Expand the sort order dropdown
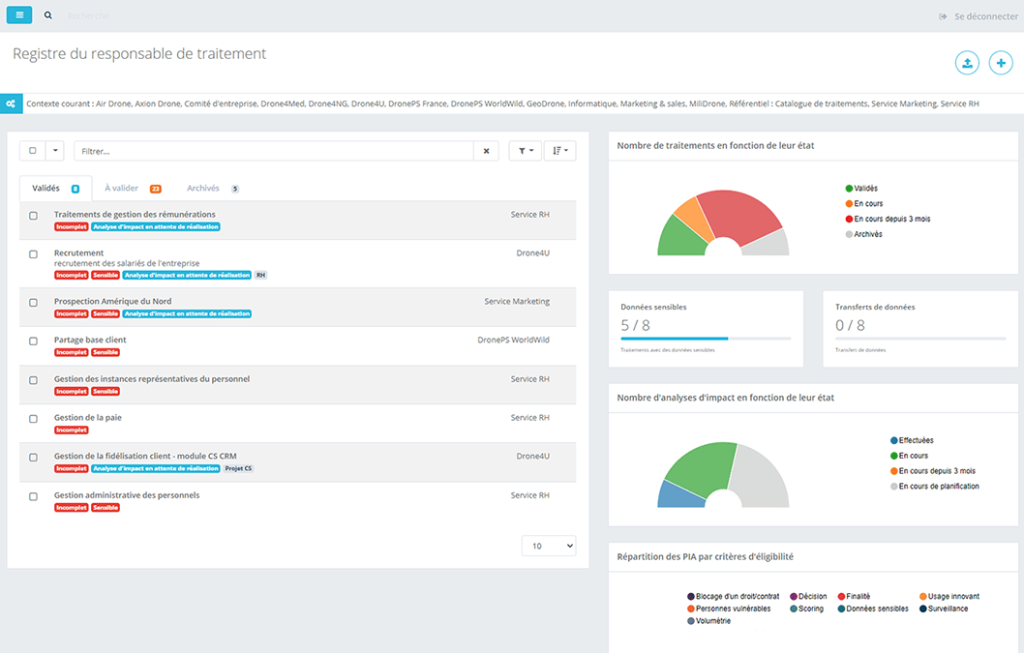Viewport: 1024px width, 653px height. [560, 151]
